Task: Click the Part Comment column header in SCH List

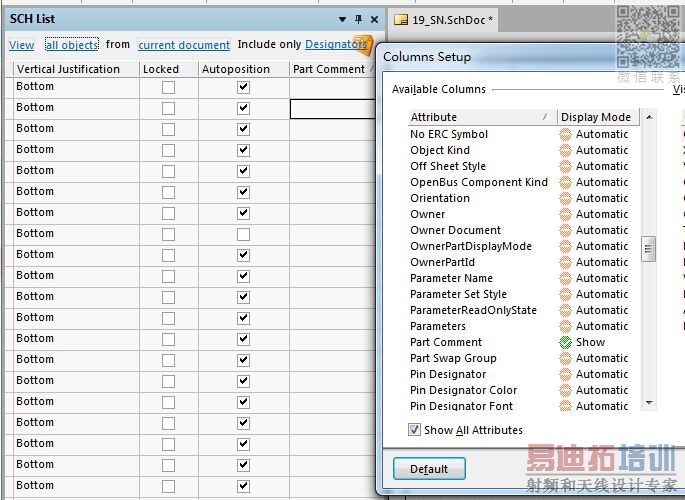Action: (332, 69)
